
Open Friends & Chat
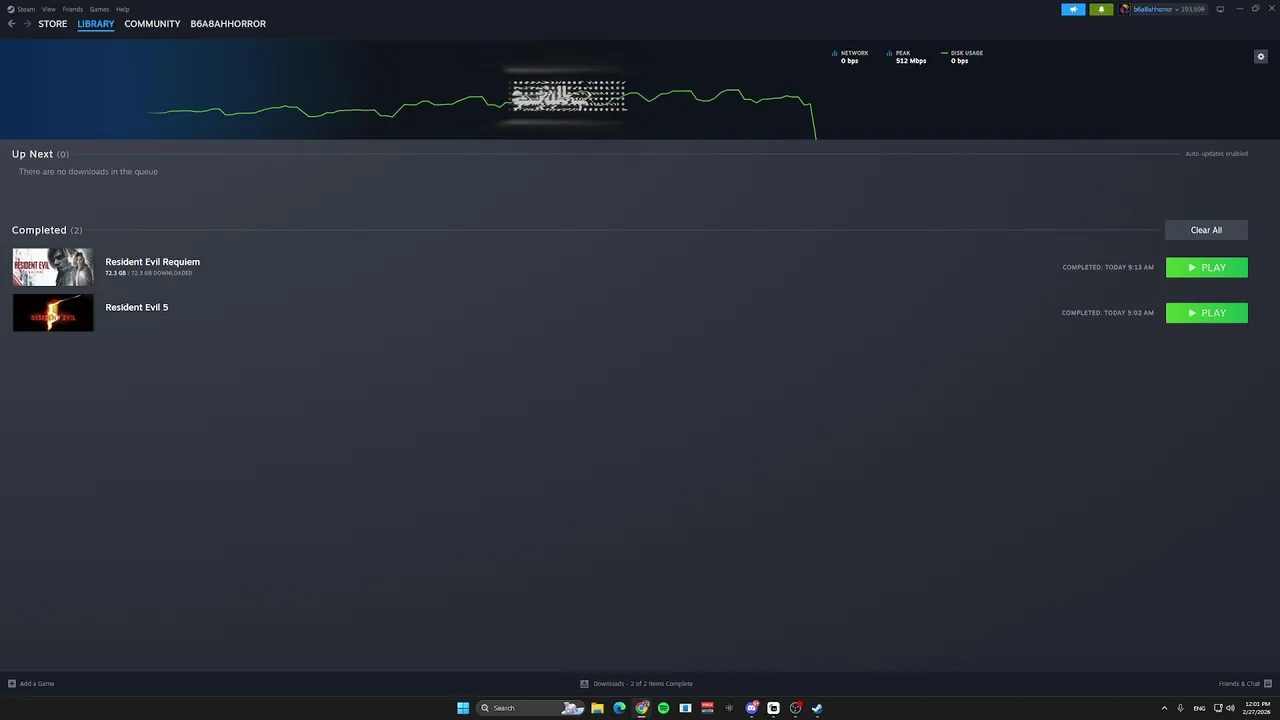click(1244, 684)
